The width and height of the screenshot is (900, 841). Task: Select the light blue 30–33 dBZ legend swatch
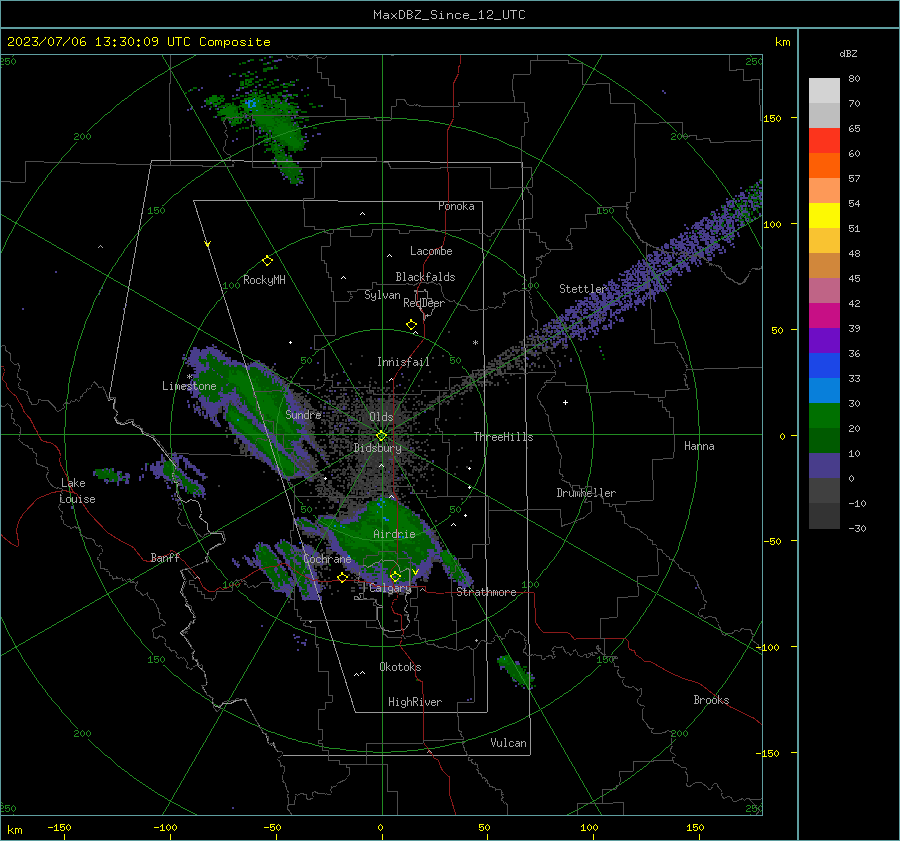click(x=824, y=390)
